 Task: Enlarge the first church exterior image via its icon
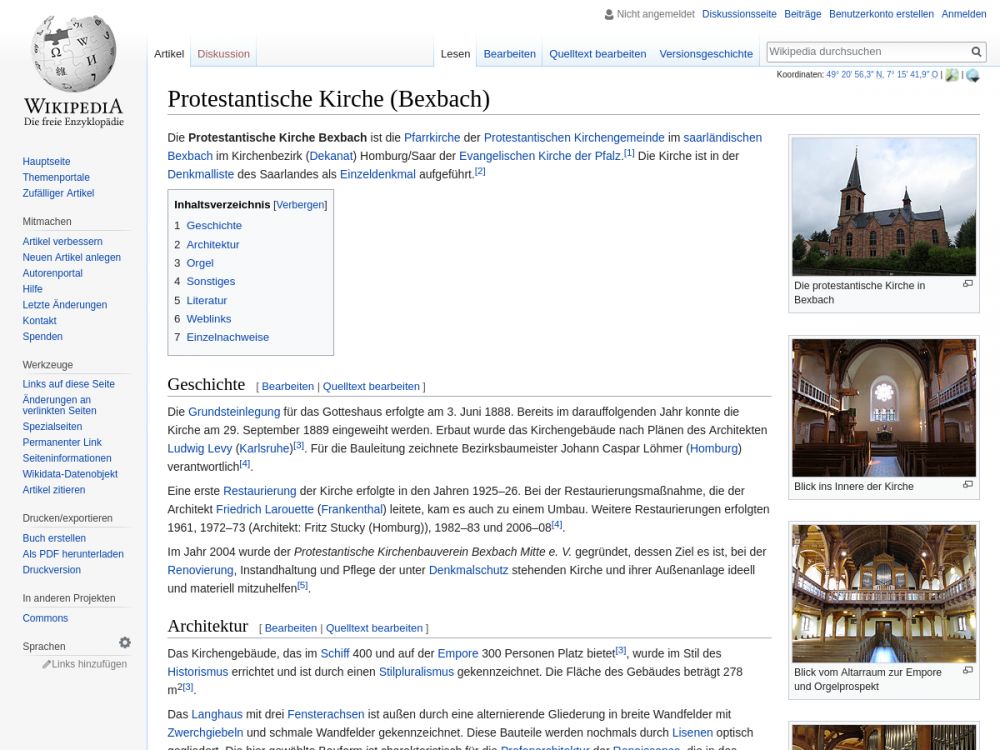pyautogui.click(x=967, y=284)
